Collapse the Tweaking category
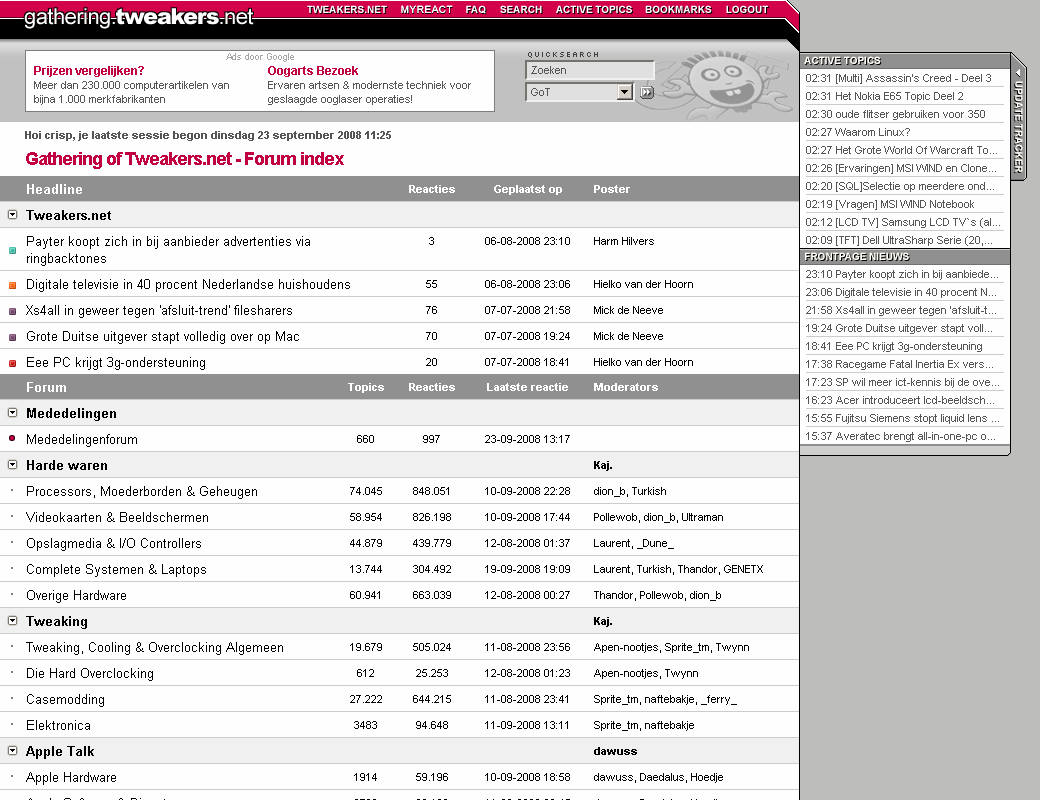The image size is (1040, 800). (12, 621)
